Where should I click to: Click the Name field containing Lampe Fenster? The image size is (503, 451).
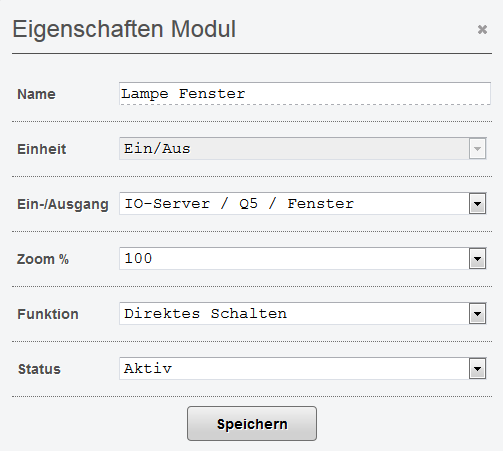point(305,94)
